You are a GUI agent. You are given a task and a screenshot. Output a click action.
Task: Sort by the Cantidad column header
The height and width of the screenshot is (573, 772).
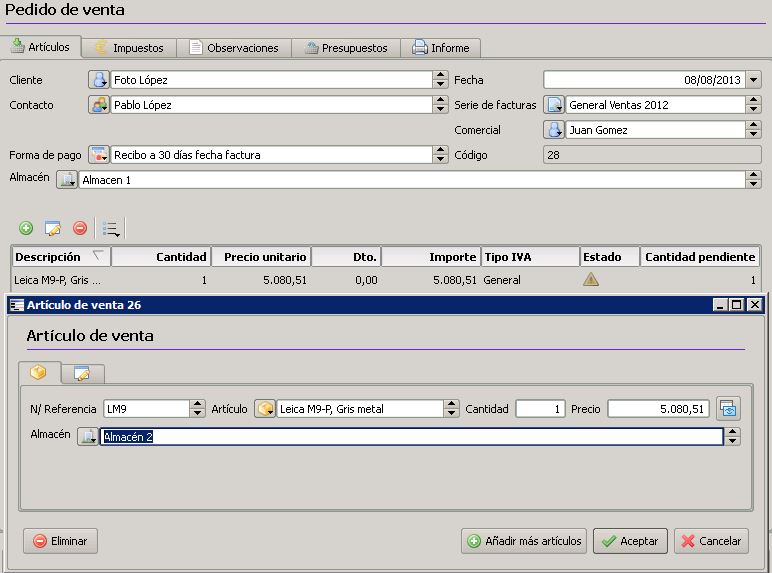pos(161,257)
